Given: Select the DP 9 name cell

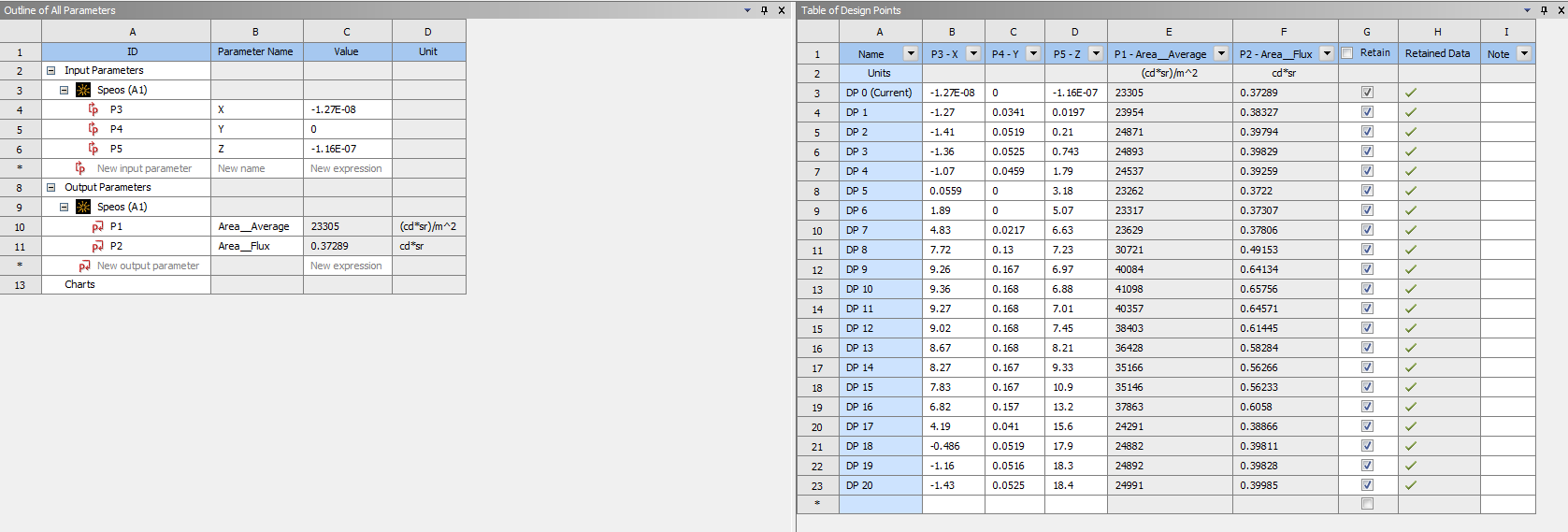Looking at the screenshot, I should [881, 269].
